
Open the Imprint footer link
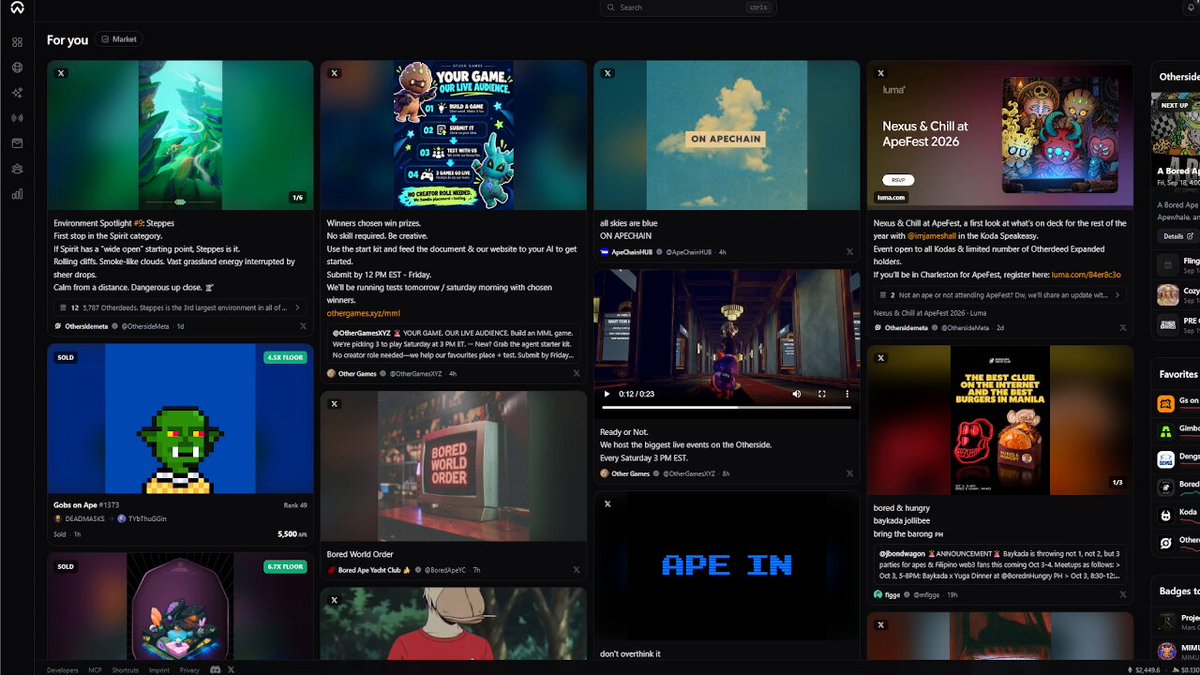(160, 670)
